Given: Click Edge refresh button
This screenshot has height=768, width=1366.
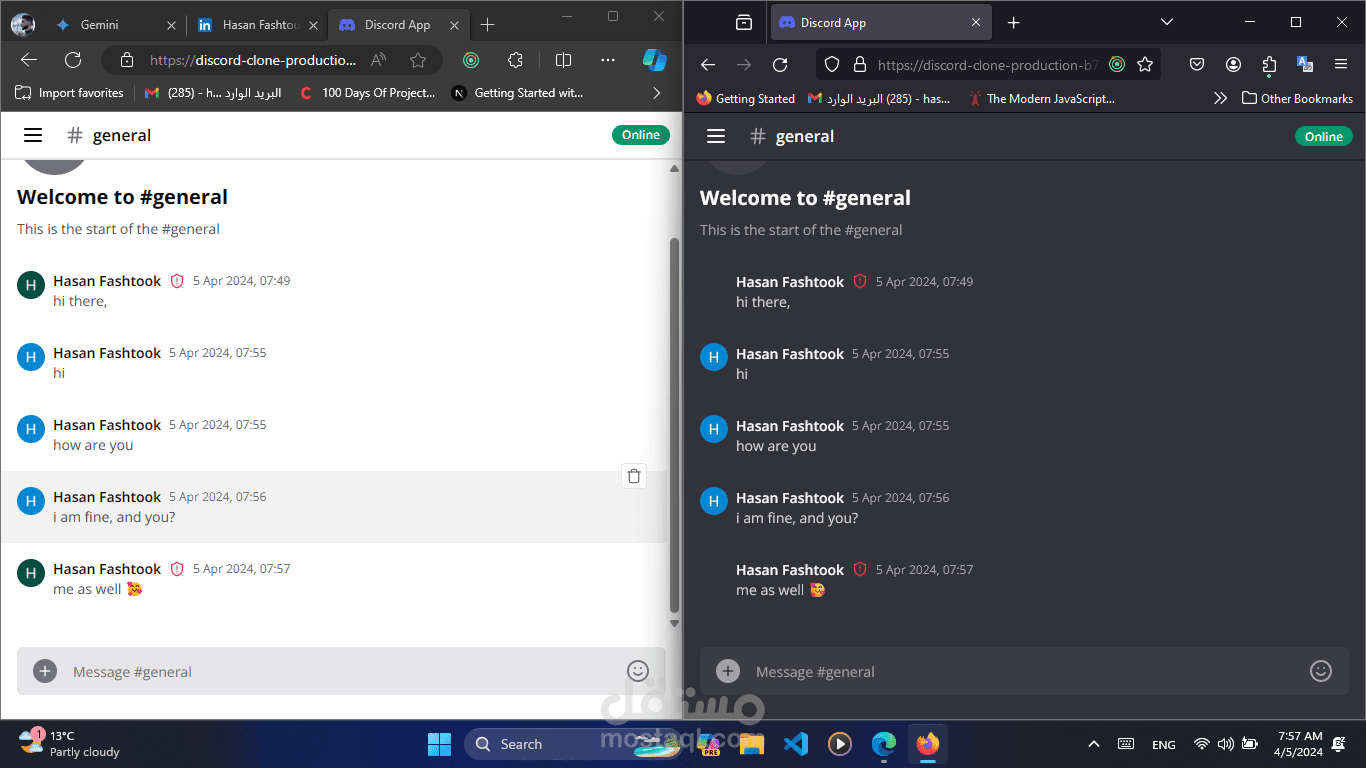Looking at the screenshot, I should [x=73, y=60].
